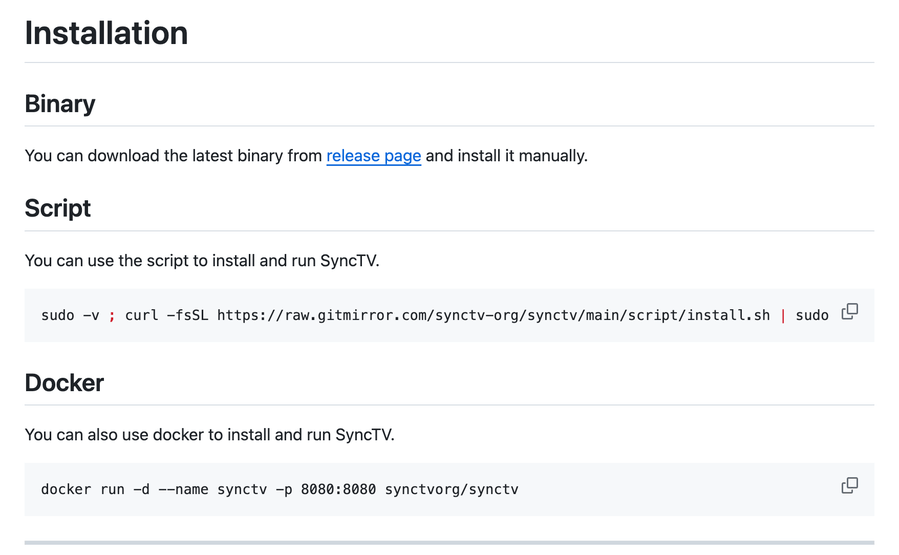Screen dimensions: 899x555
Task: Copy the docker run command
Action: coord(849,486)
